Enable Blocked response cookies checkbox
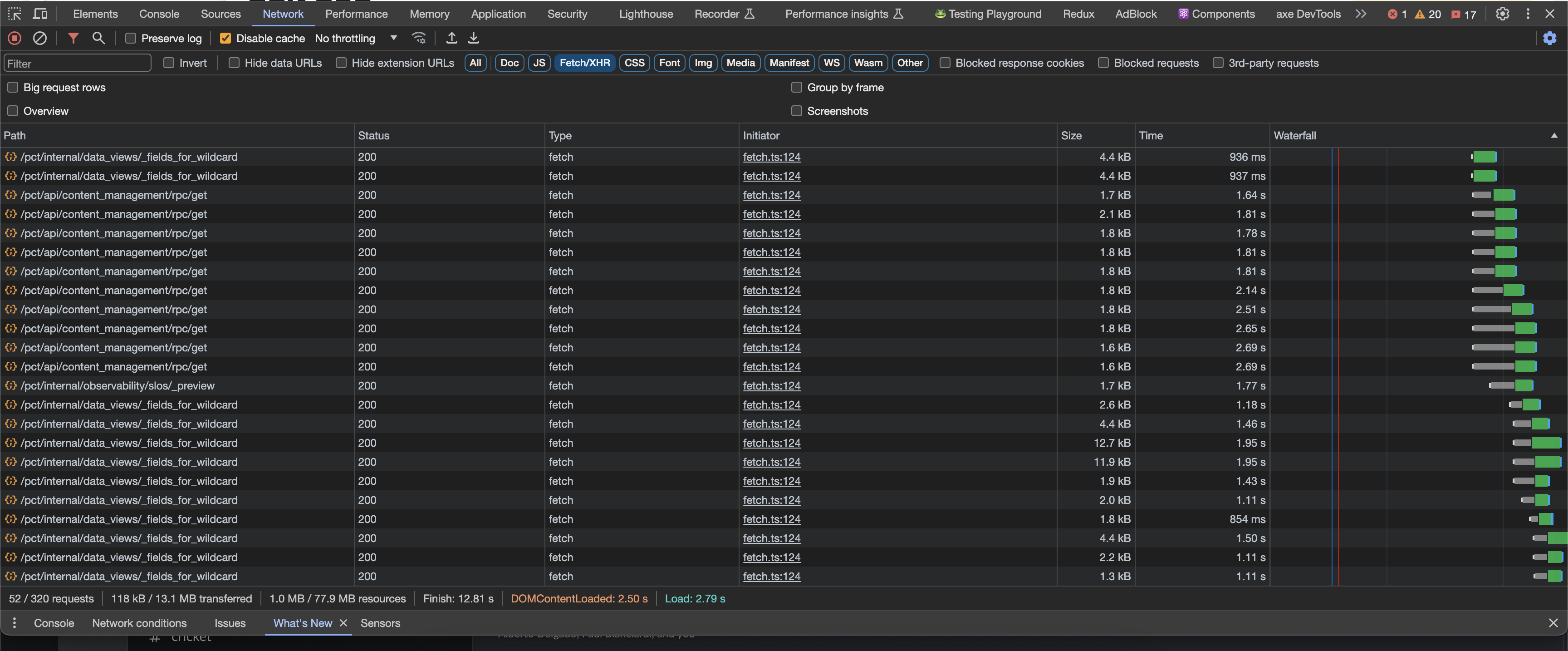 click(x=945, y=63)
